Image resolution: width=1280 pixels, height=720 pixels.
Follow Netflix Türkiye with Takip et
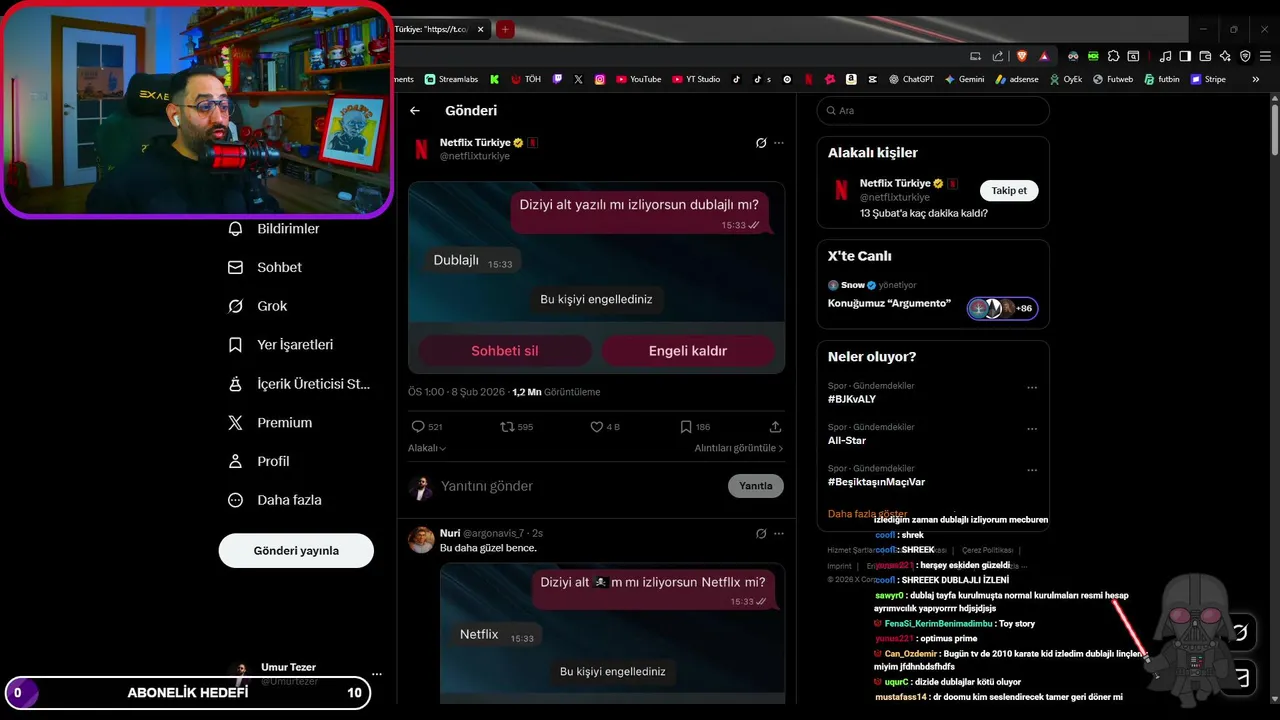point(1009,190)
